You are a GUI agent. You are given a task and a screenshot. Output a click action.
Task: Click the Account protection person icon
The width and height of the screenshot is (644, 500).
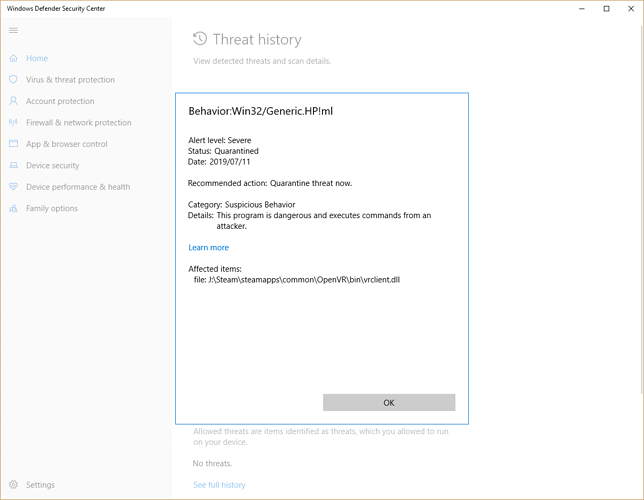pyautogui.click(x=14, y=101)
